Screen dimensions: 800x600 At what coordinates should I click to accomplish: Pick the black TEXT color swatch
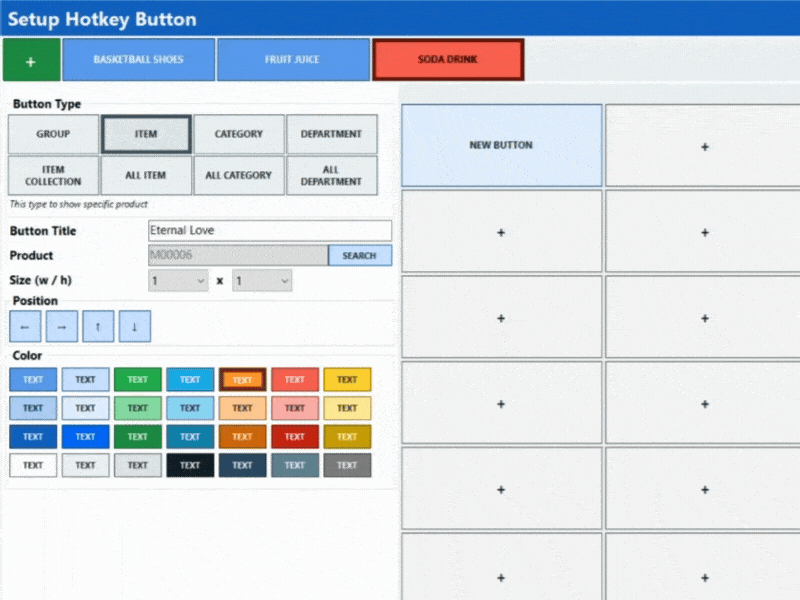[x=190, y=465]
